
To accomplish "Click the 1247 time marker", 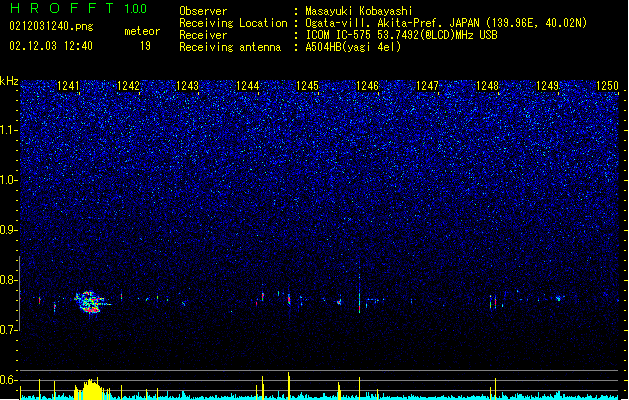I will [428, 86].
